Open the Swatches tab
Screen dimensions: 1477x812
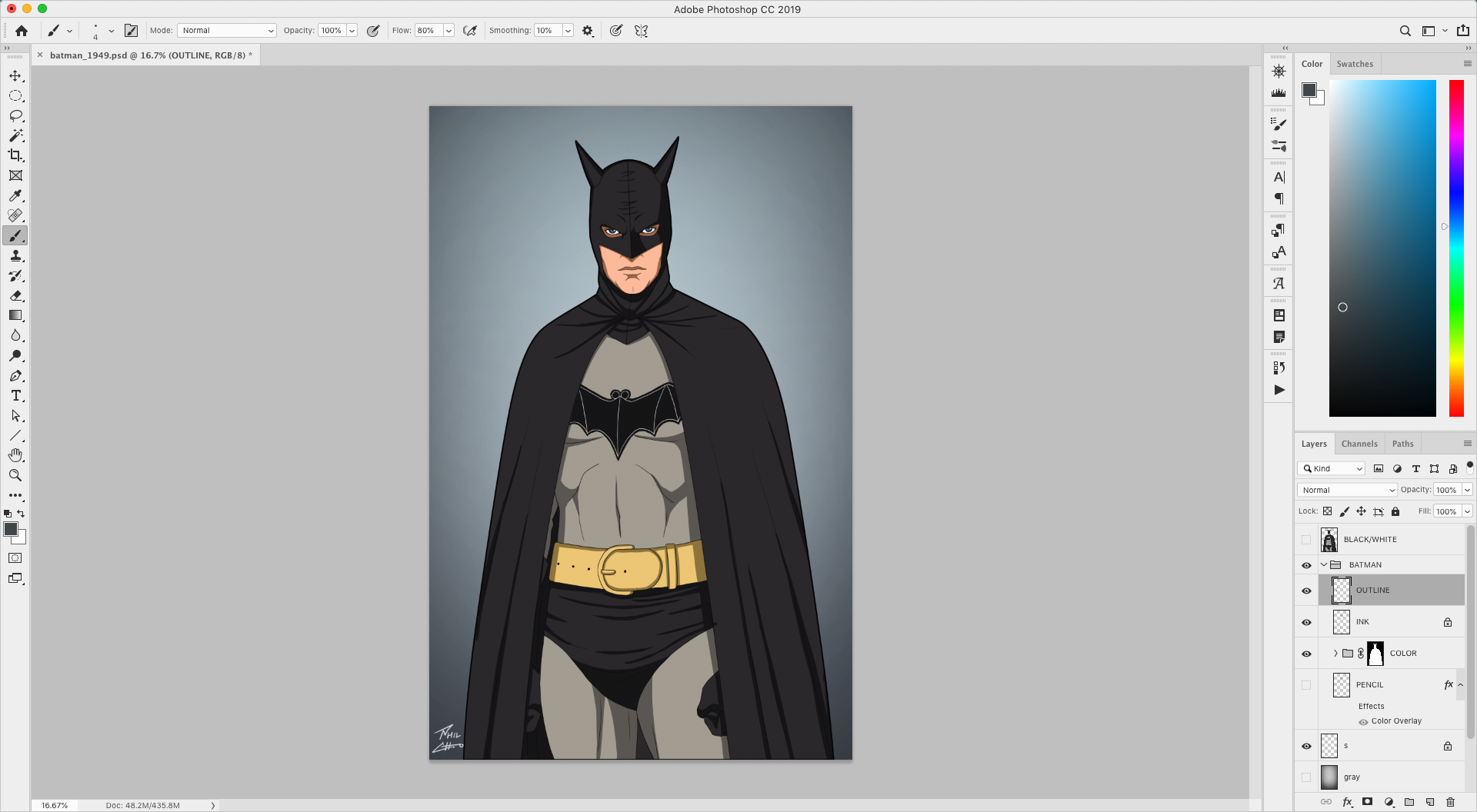click(1355, 64)
